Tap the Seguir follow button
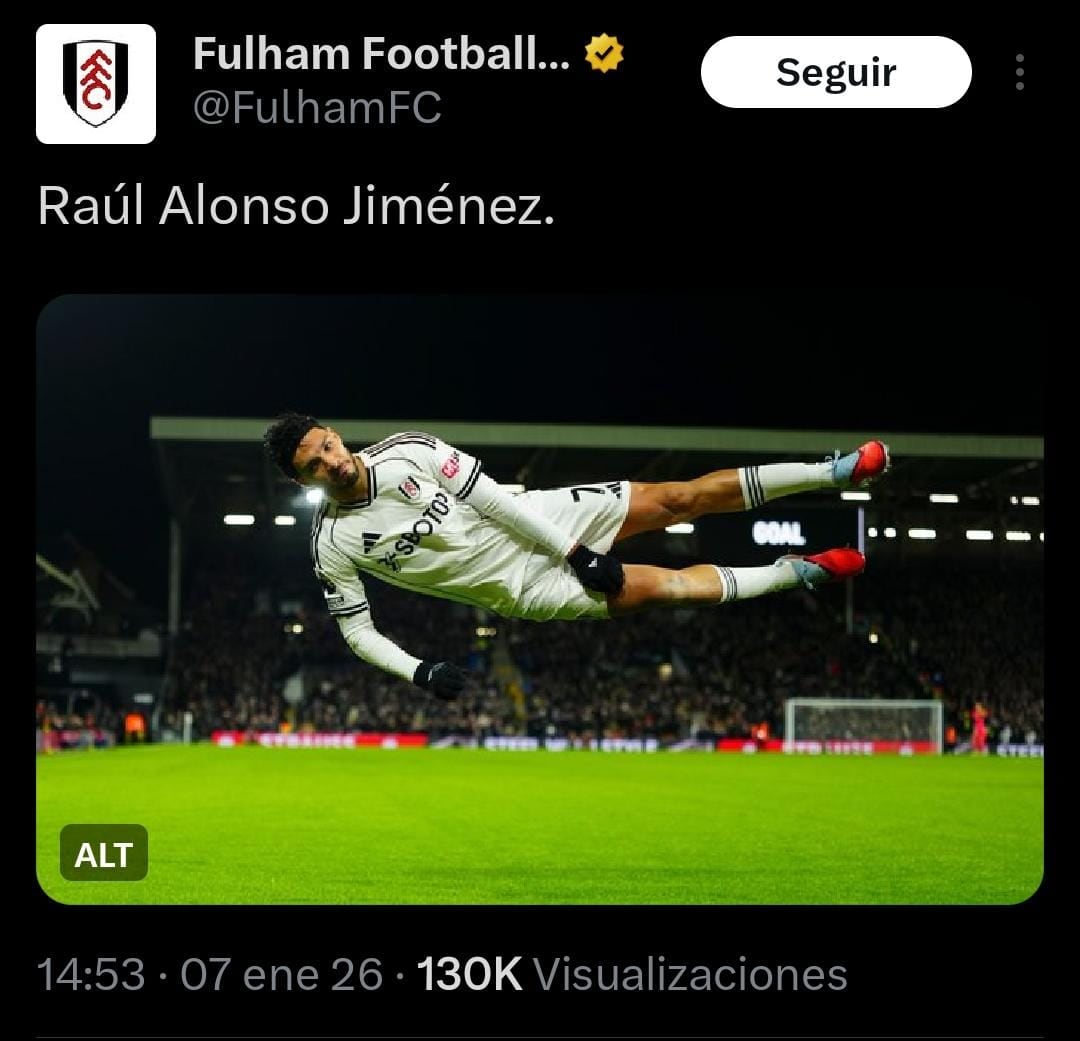Image resolution: width=1080 pixels, height=1041 pixels. [836, 72]
